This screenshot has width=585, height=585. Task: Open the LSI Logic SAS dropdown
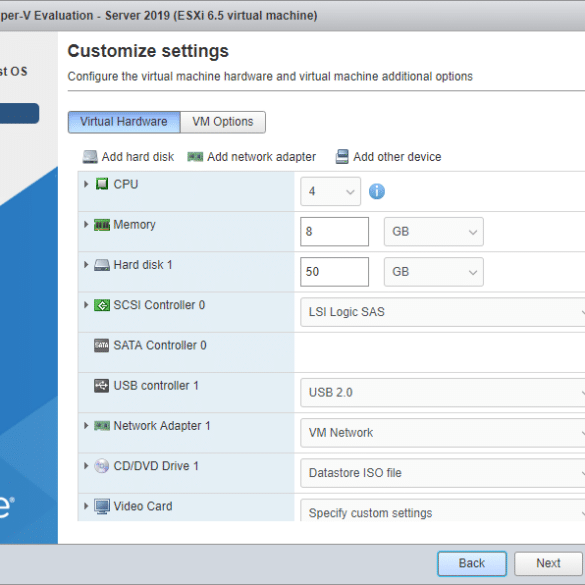tap(442, 312)
